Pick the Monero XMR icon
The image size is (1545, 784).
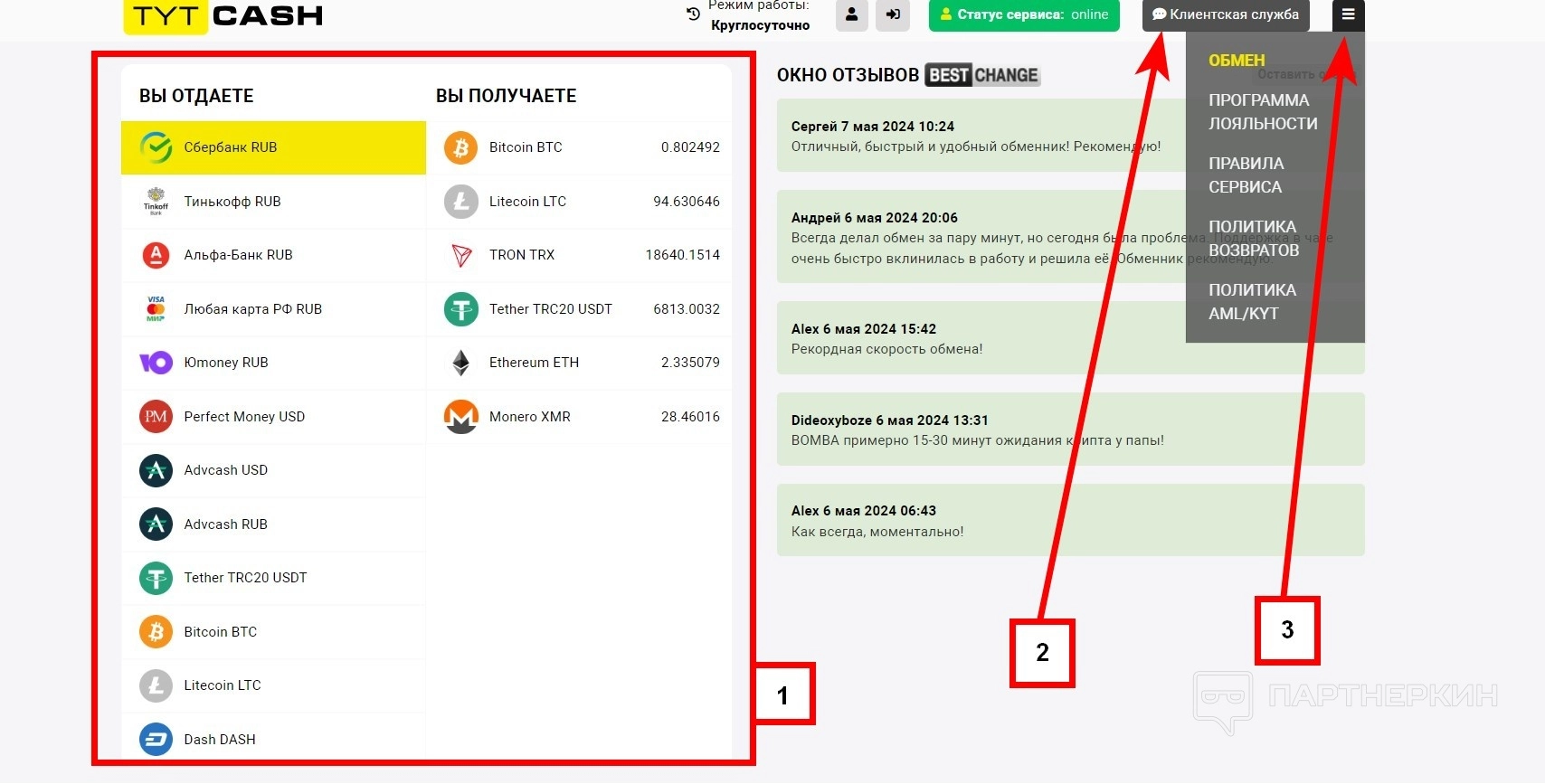coord(460,416)
